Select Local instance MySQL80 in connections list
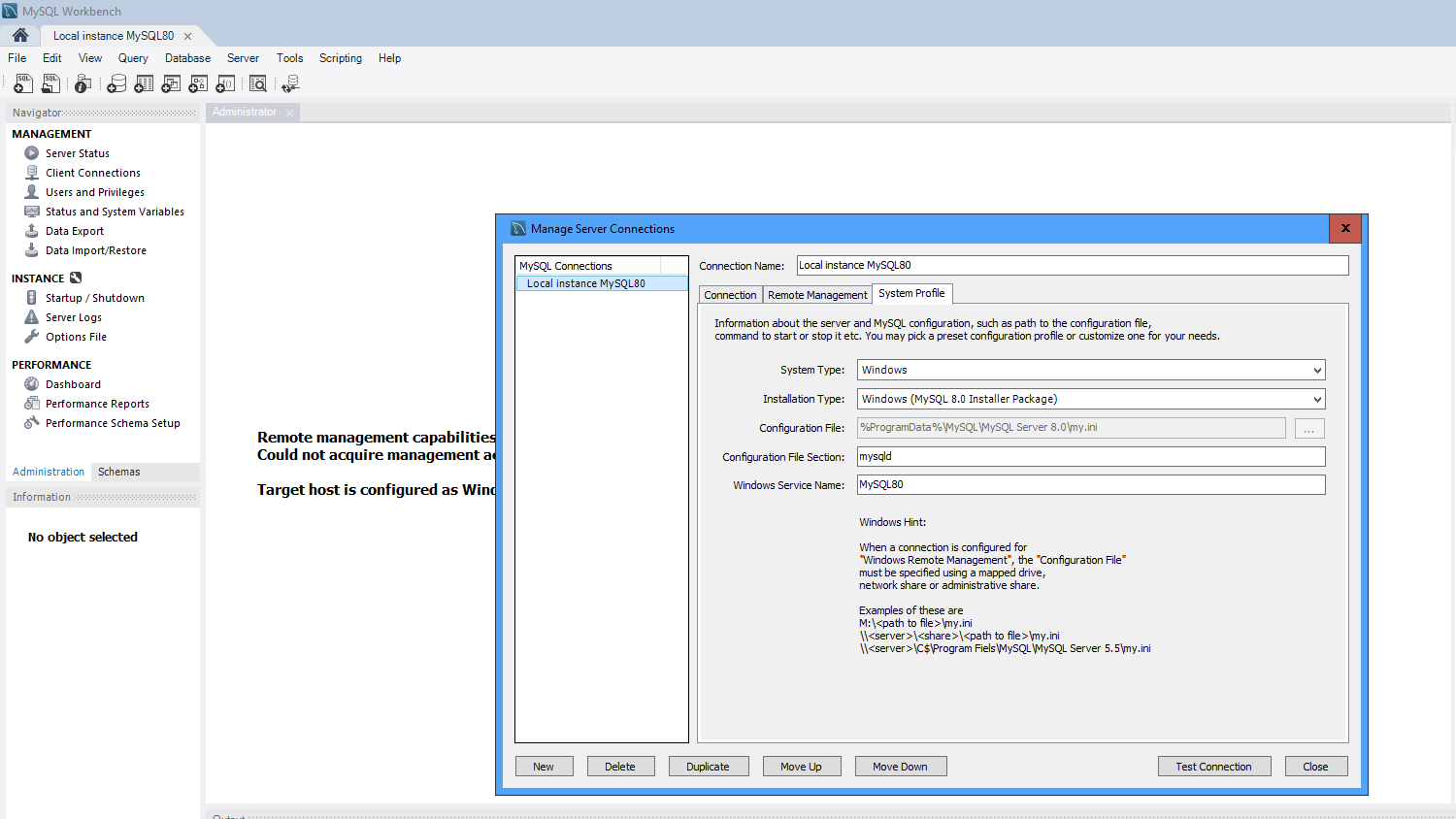Screen dimensions: 1456x819 (x=602, y=283)
